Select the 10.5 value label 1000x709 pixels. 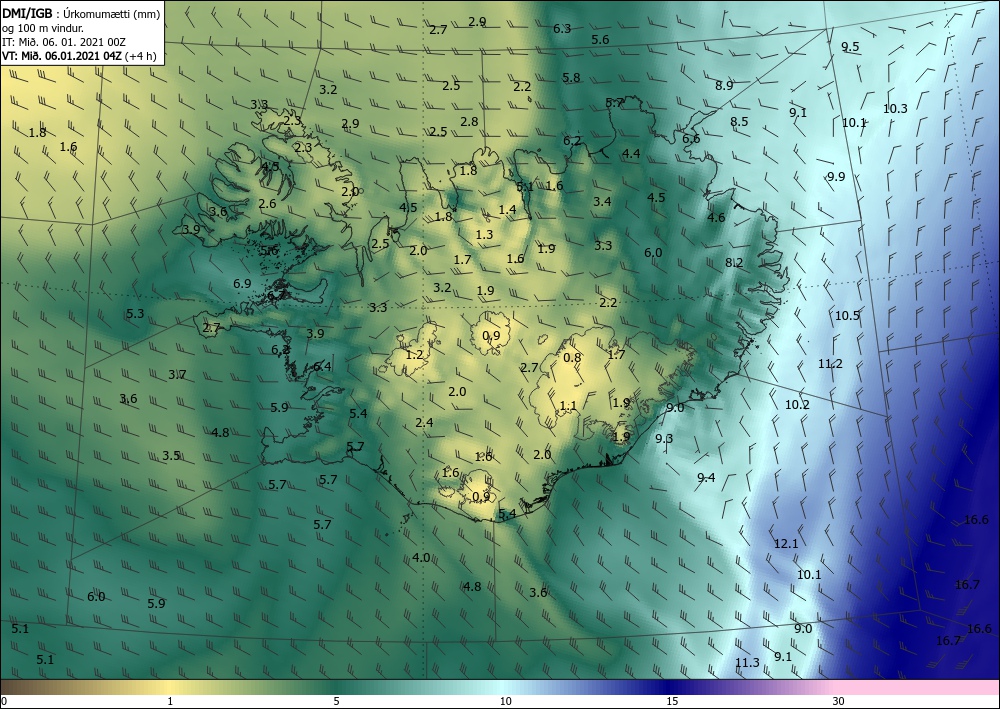tap(847, 315)
